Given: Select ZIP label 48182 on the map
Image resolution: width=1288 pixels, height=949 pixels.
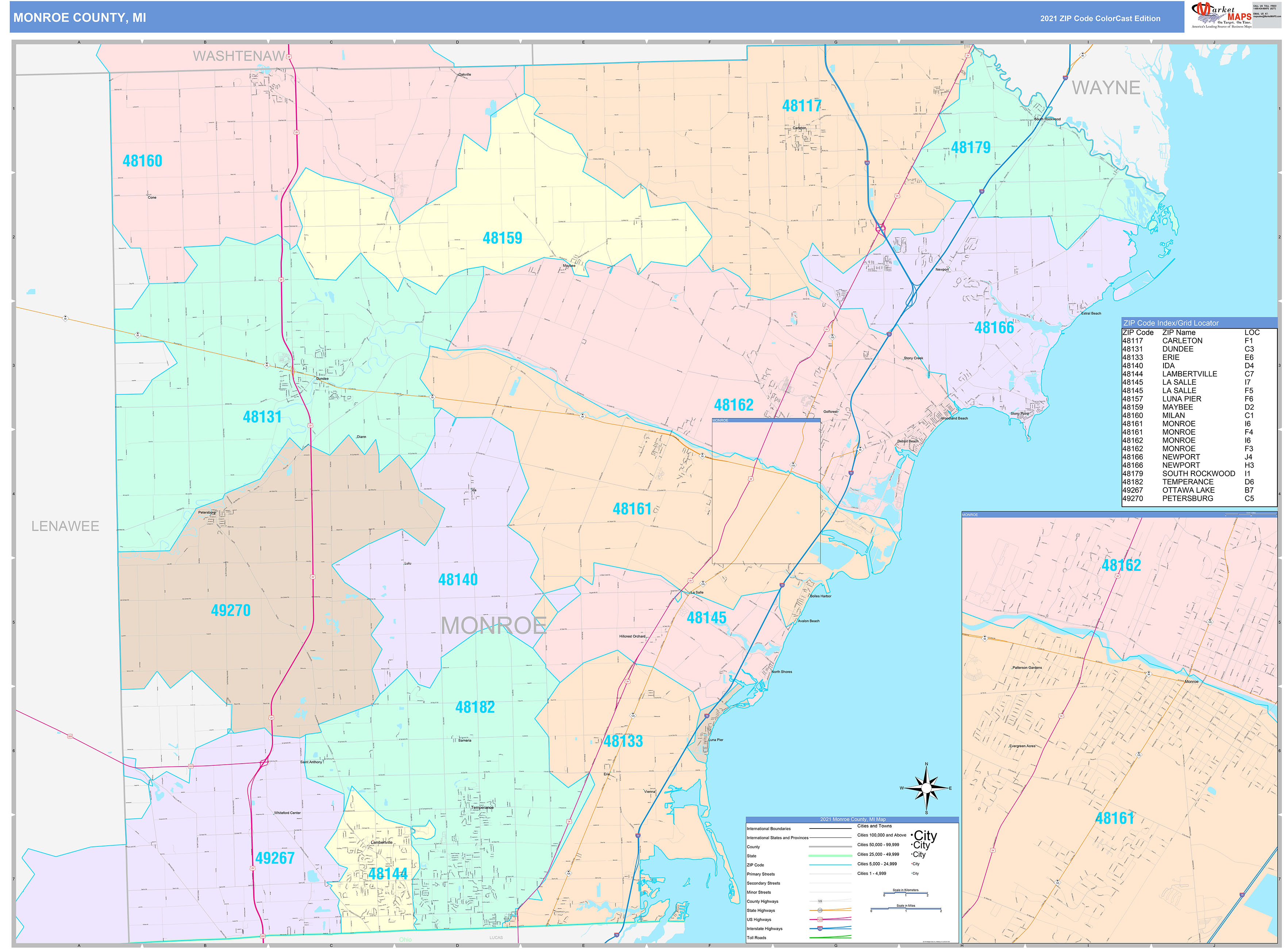Looking at the screenshot, I should [475, 707].
